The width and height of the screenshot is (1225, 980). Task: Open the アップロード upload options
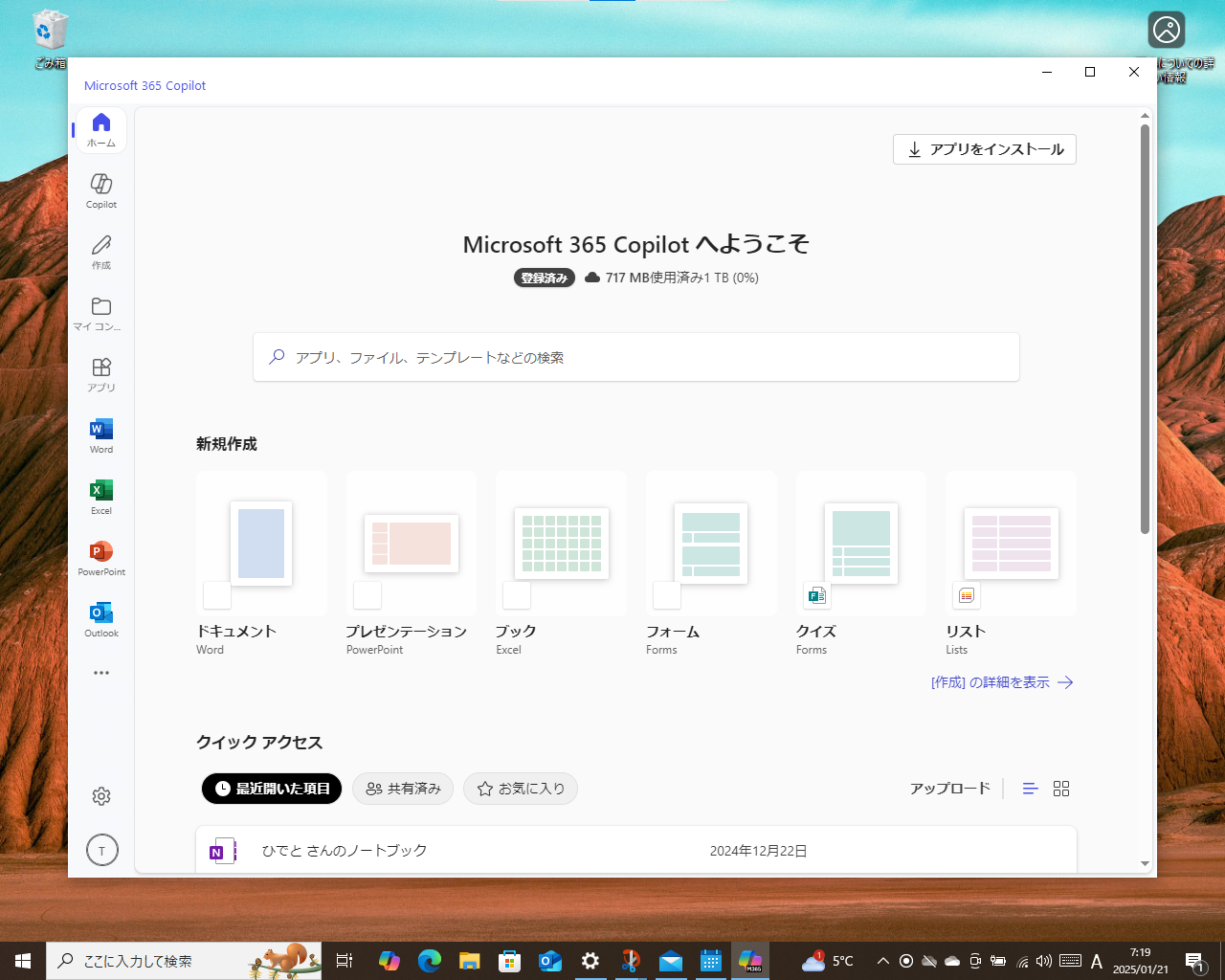tap(949, 789)
